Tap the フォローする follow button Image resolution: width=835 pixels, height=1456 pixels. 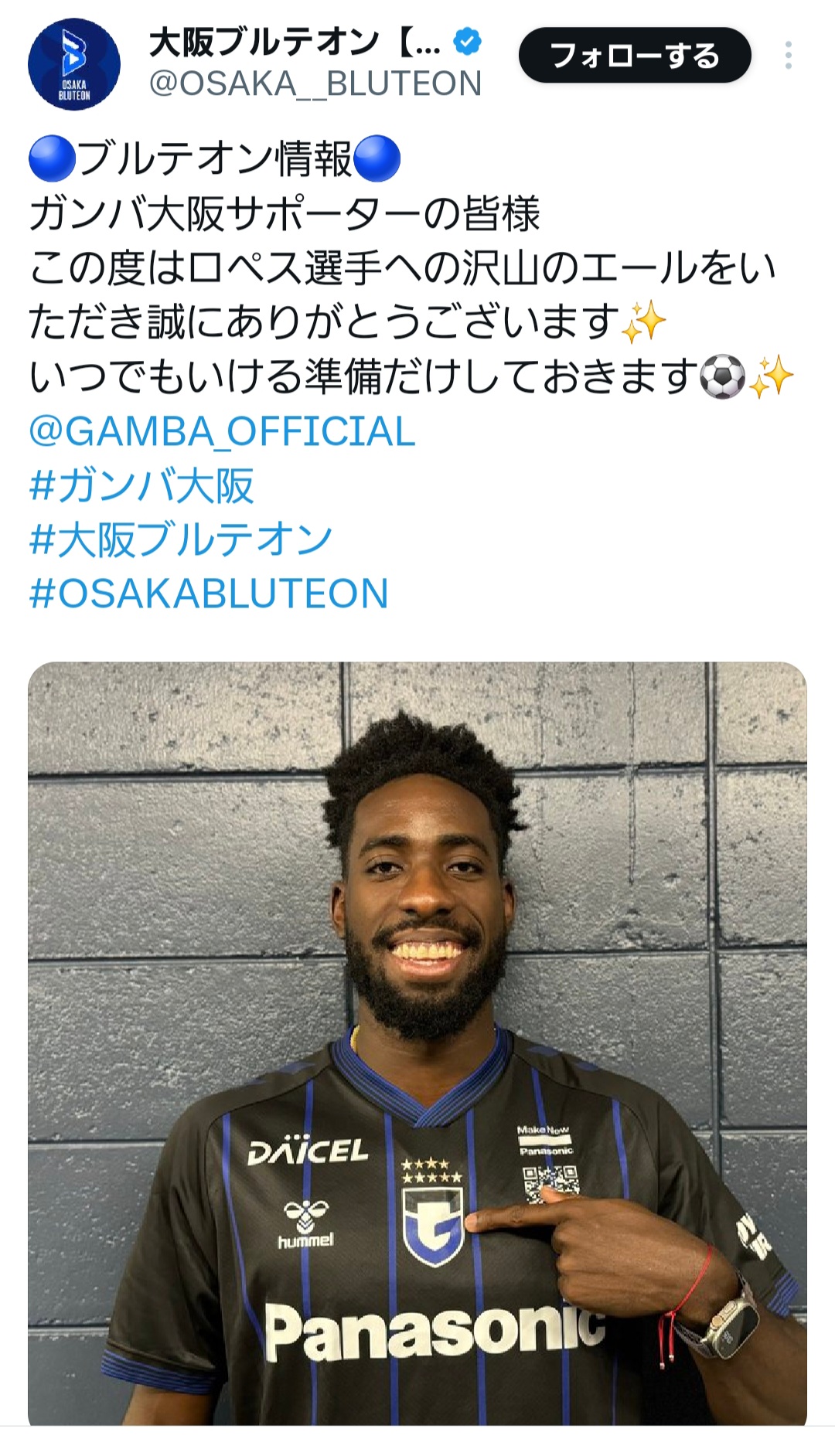(635, 56)
